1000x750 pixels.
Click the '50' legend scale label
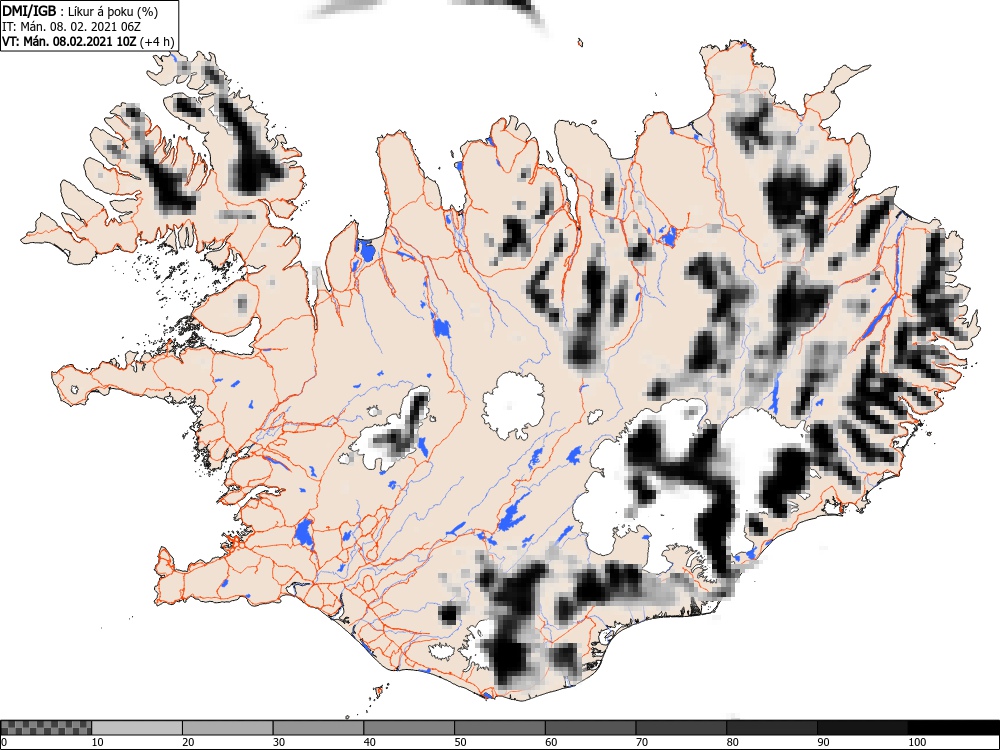click(460, 742)
